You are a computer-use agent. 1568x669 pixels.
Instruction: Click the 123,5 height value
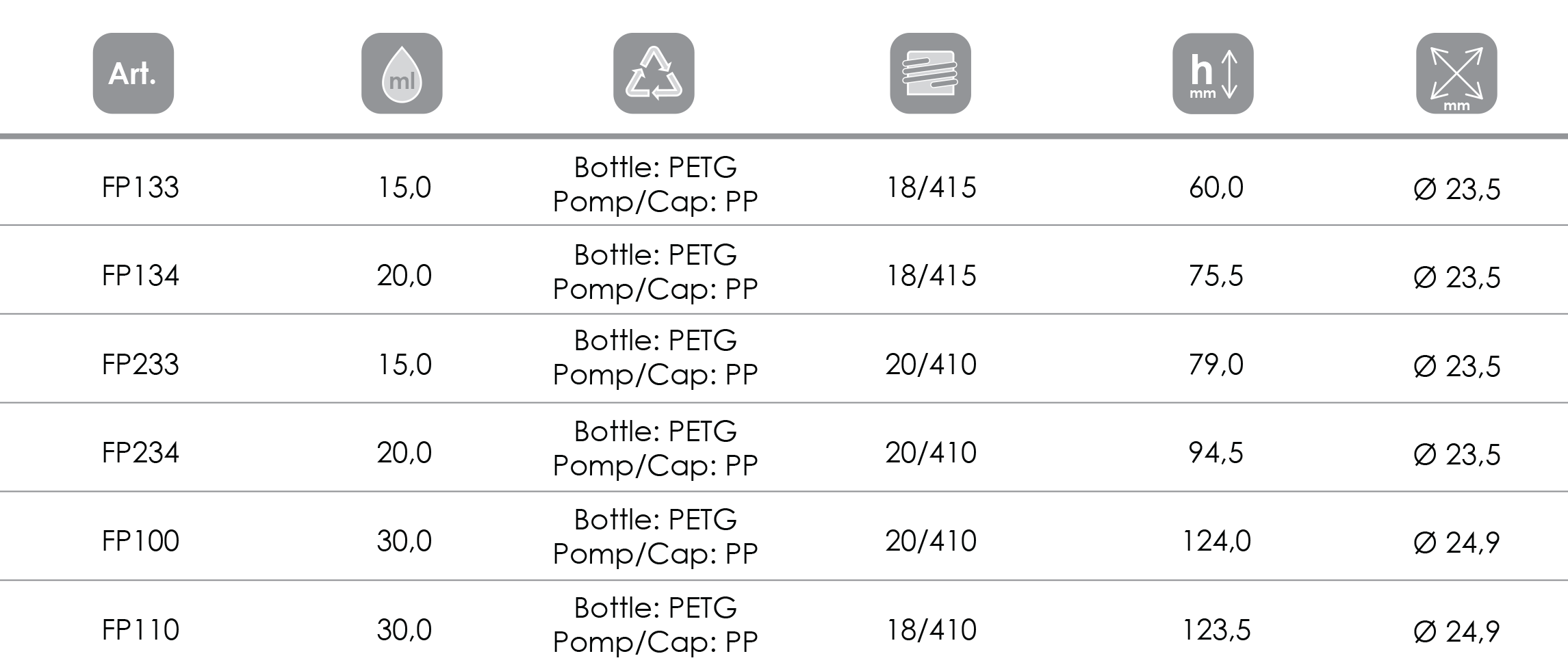pyautogui.click(x=1216, y=629)
